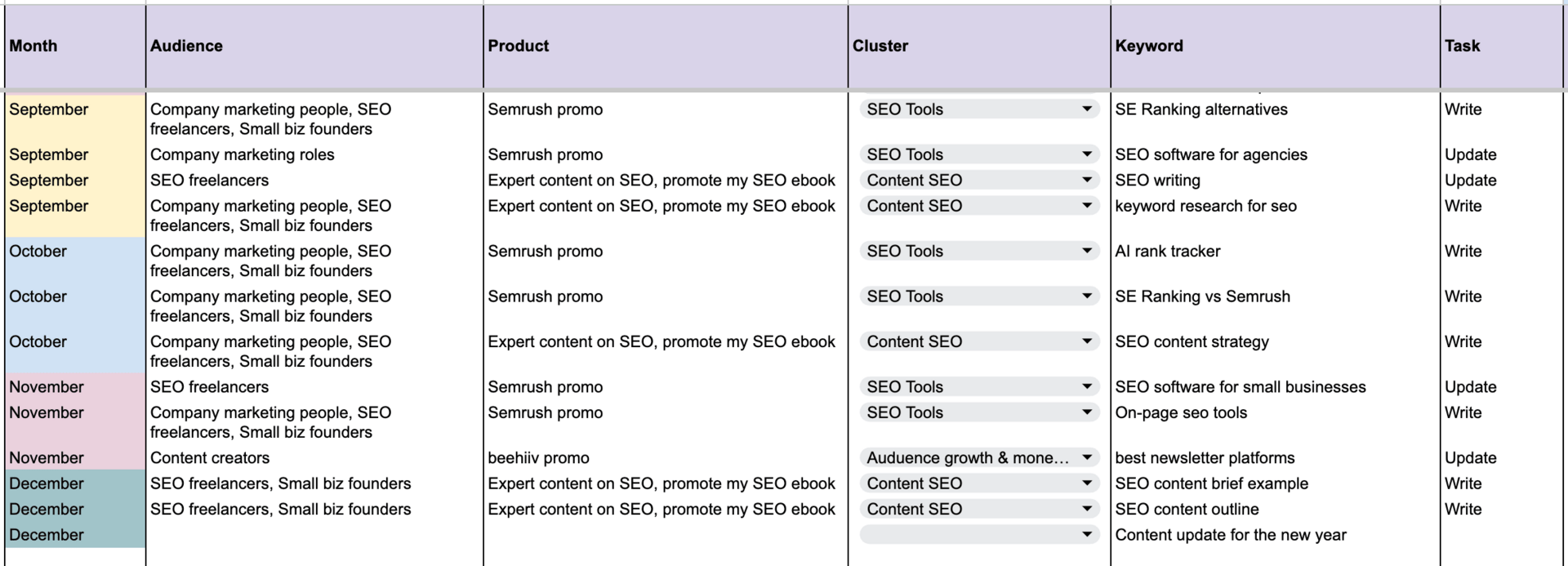
Task: Select the 'best newsletter platforms' keyword cell
Action: (1275, 458)
